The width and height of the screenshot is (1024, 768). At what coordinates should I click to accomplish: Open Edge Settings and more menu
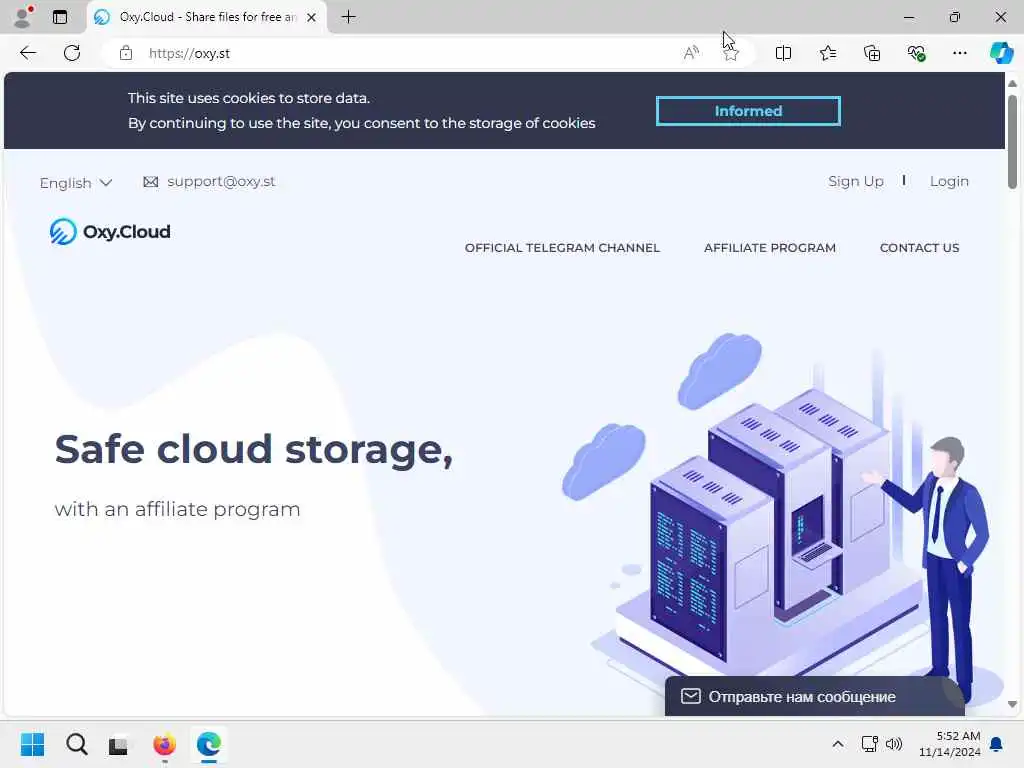point(959,53)
